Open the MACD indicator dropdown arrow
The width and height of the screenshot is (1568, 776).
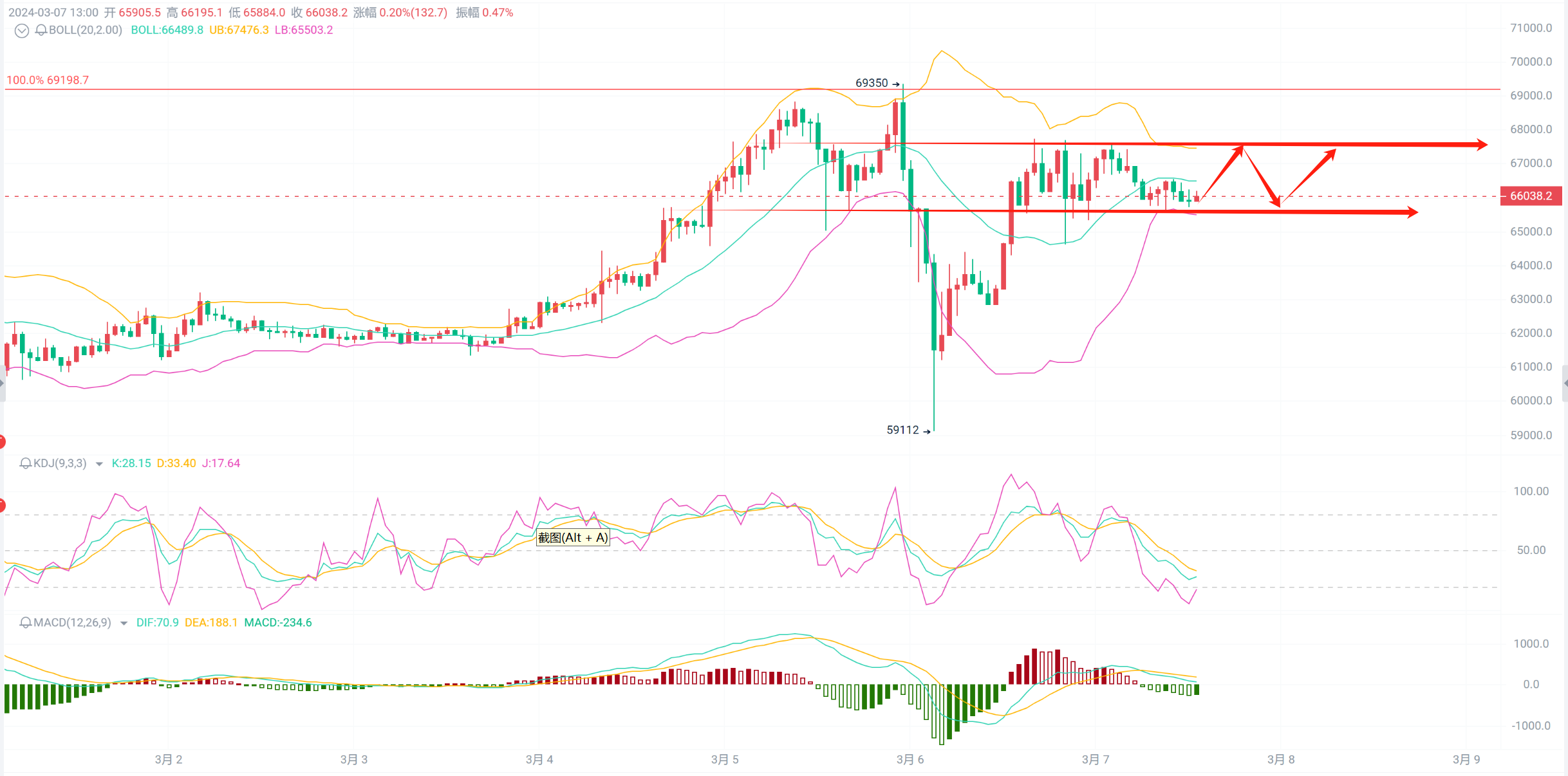coord(124,624)
